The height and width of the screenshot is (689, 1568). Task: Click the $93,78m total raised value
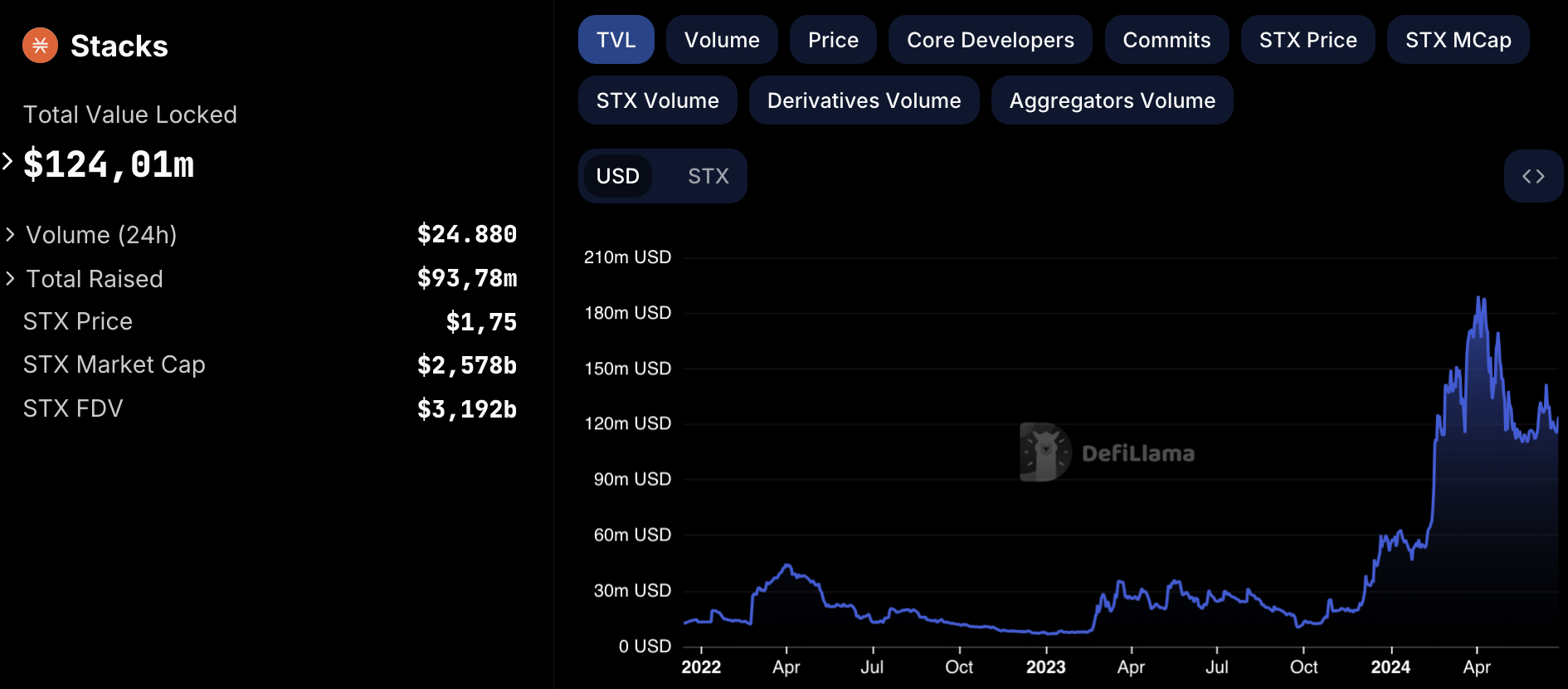pyautogui.click(x=467, y=279)
